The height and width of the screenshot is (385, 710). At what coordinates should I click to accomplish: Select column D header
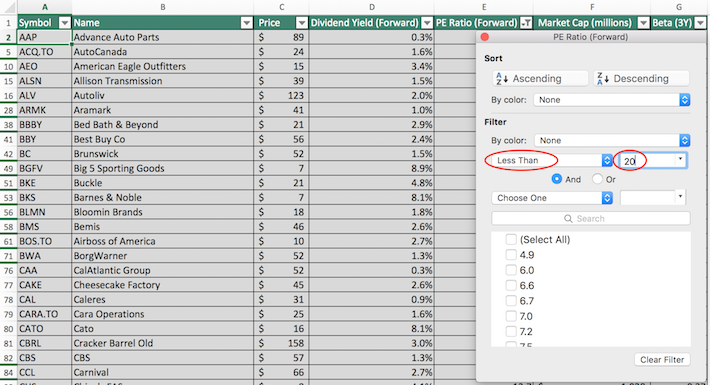[371, 7]
